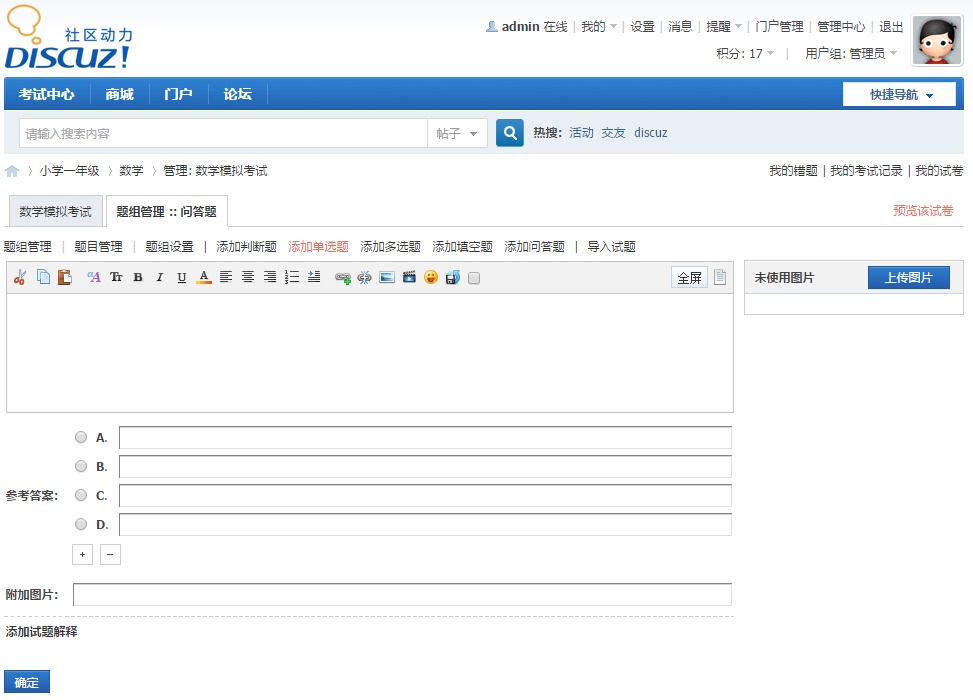Viewport: 973px width, 700px height.
Task: Toggle underline formatting in editor toolbar
Action: click(182, 278)
